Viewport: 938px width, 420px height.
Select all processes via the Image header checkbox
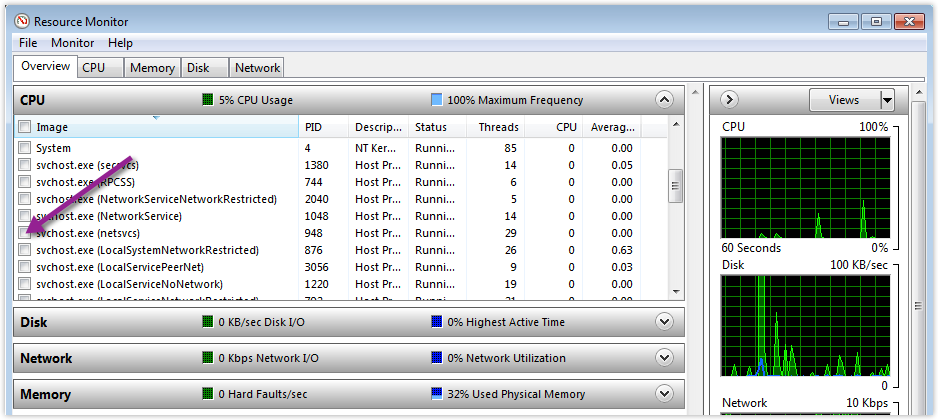point(25,127)
